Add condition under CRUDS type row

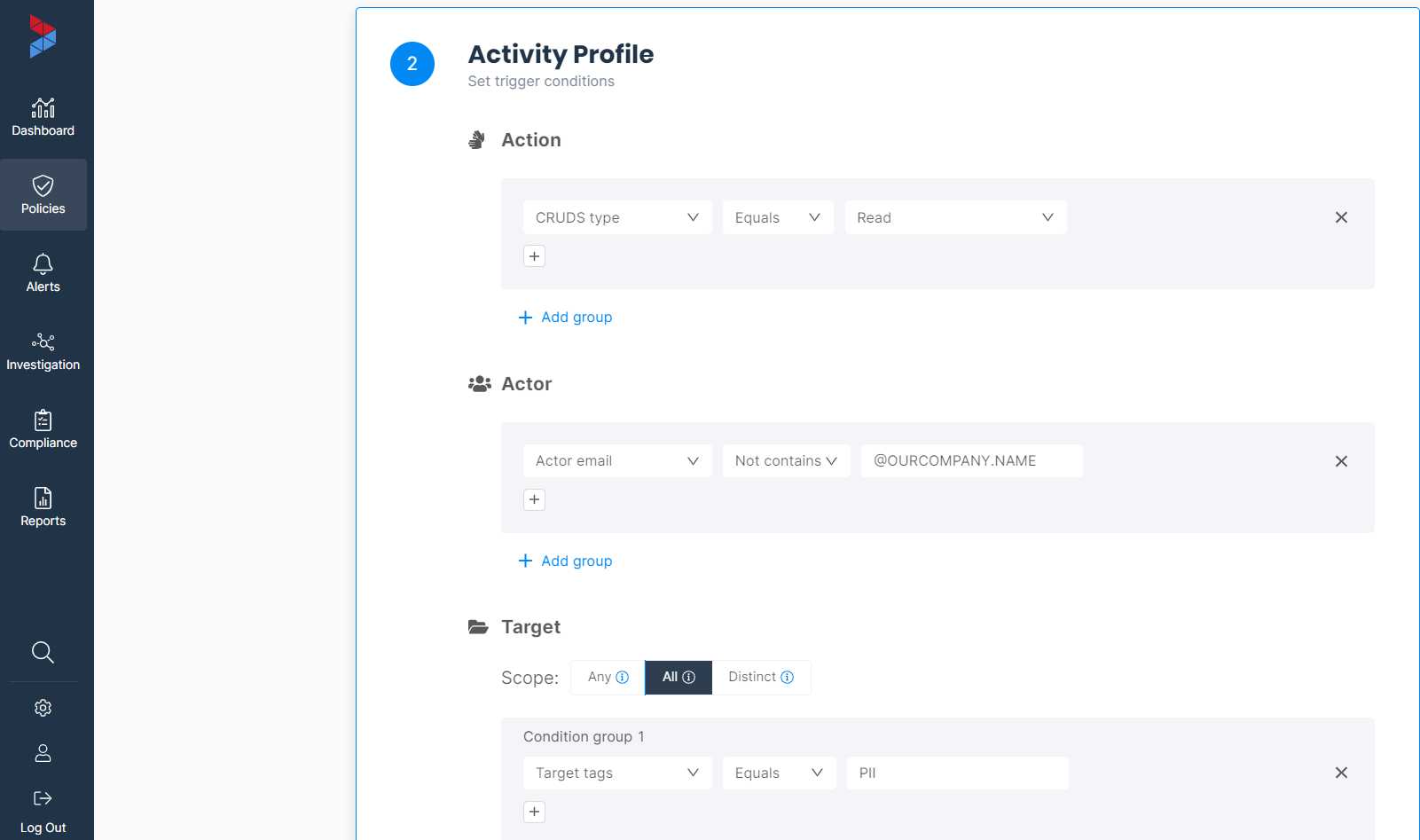pyautogui.click(x=534, y=256)
